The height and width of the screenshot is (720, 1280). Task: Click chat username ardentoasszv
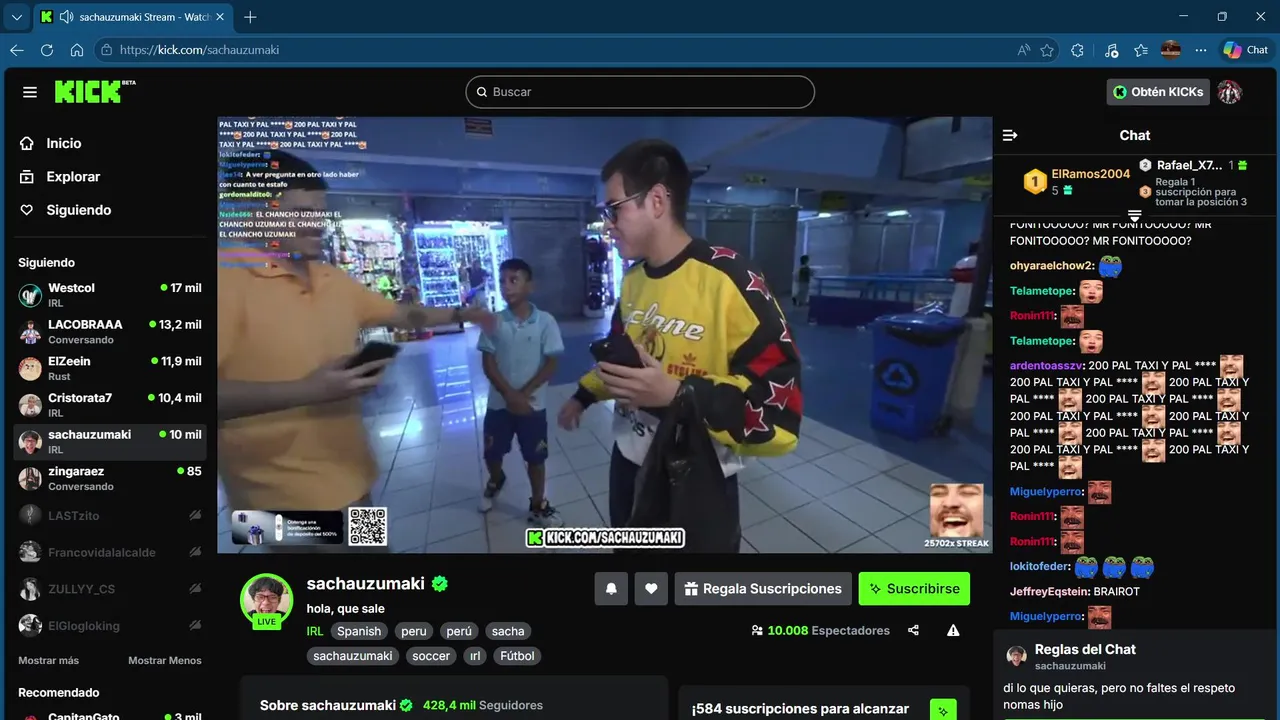tap(1048, 365)
